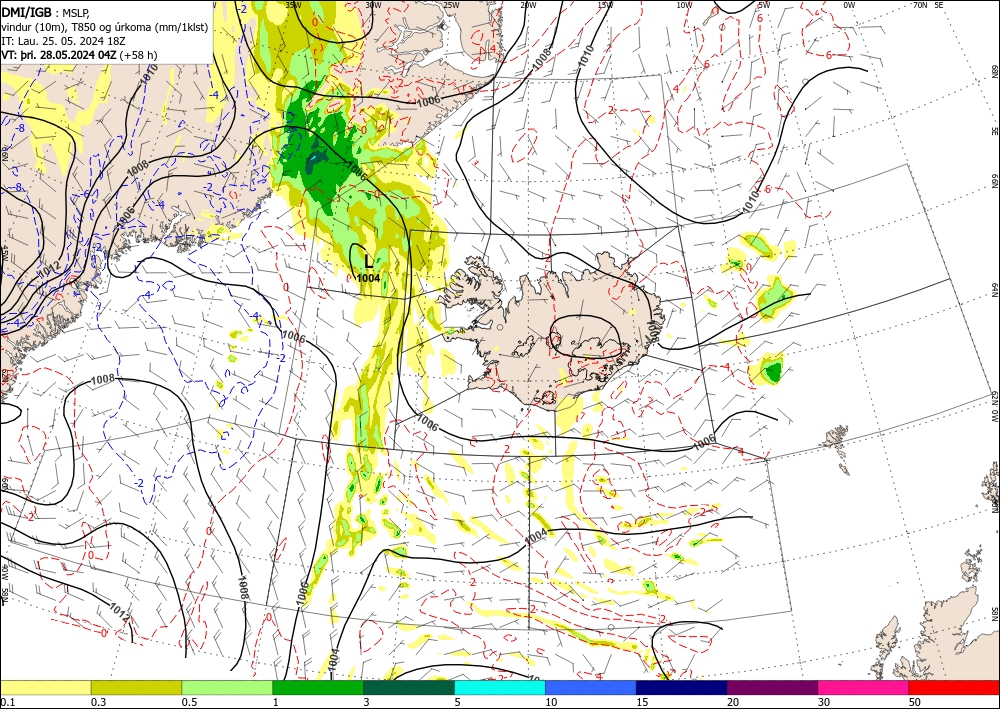Click the '10W' longitude label at top

(684, 5)
